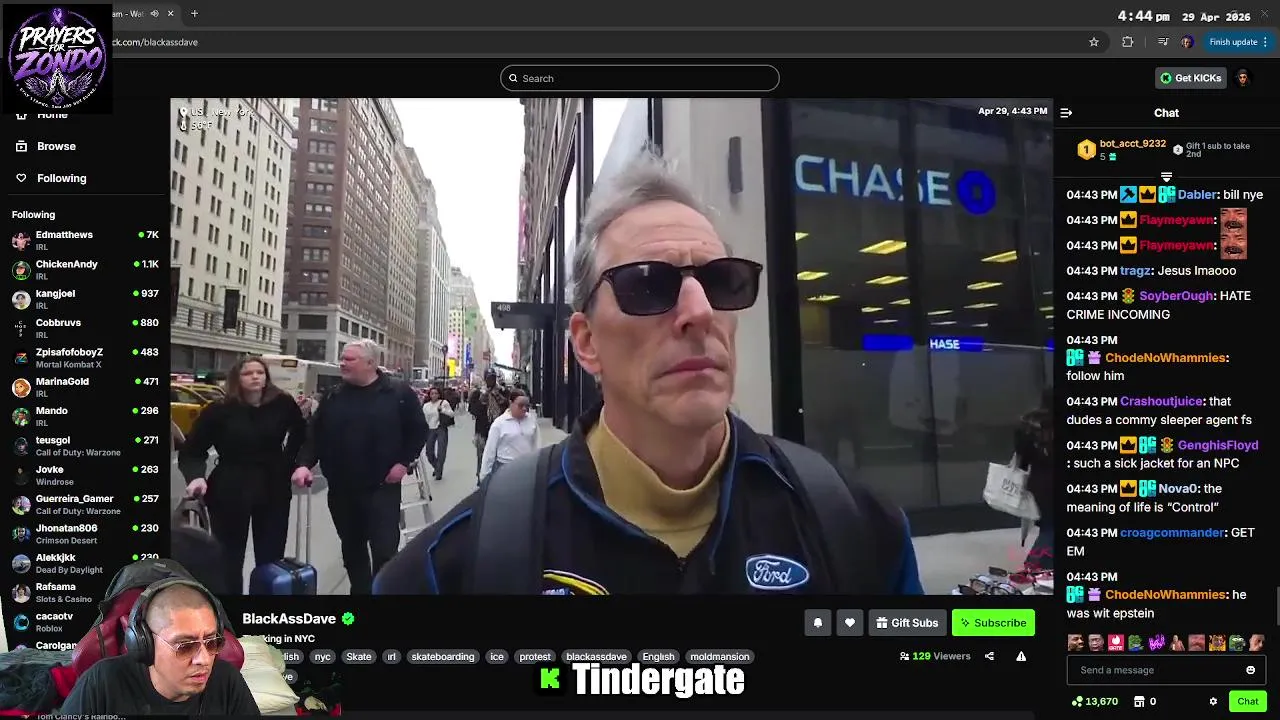1280x720 pixels.
Task: Click the moldmansion stream tag
Action: pos(719,657)
